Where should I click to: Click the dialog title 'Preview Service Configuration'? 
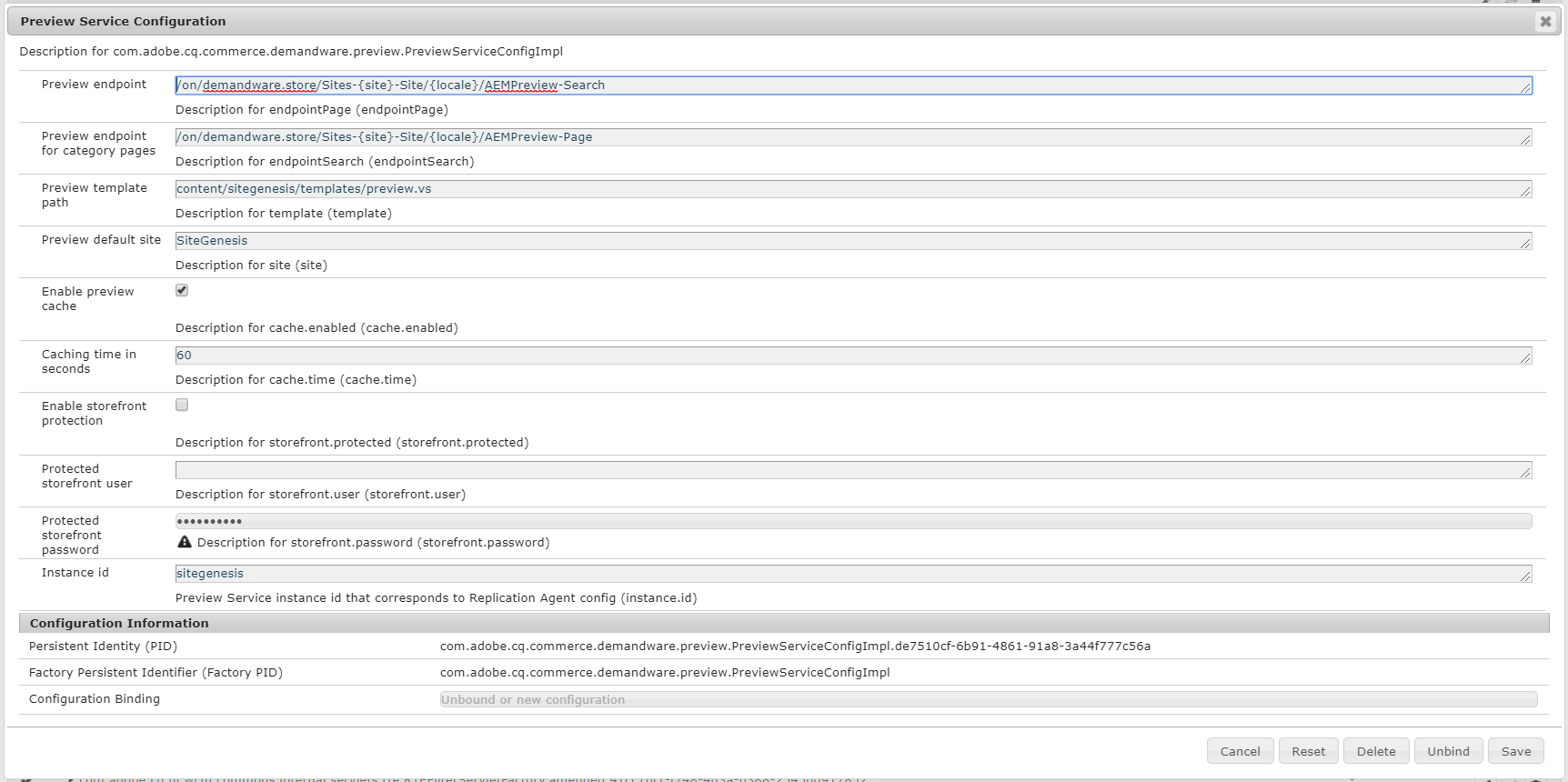click(123, 21)
